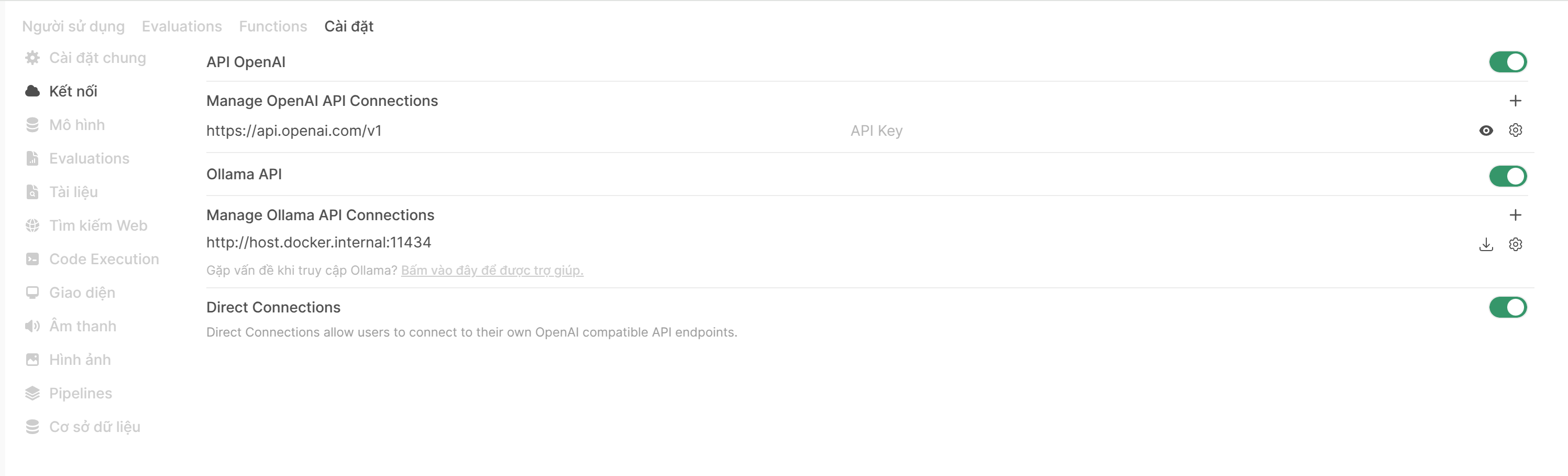
Task: Add a new OpenAI API connection
Action: coord(1516,101)
